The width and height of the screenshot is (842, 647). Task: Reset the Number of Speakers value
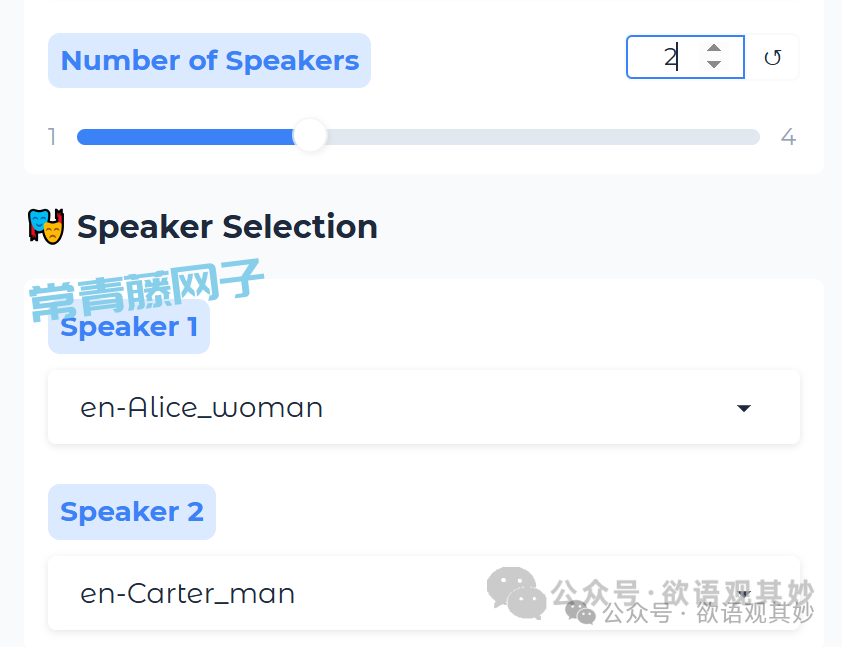tap(773, 58)
